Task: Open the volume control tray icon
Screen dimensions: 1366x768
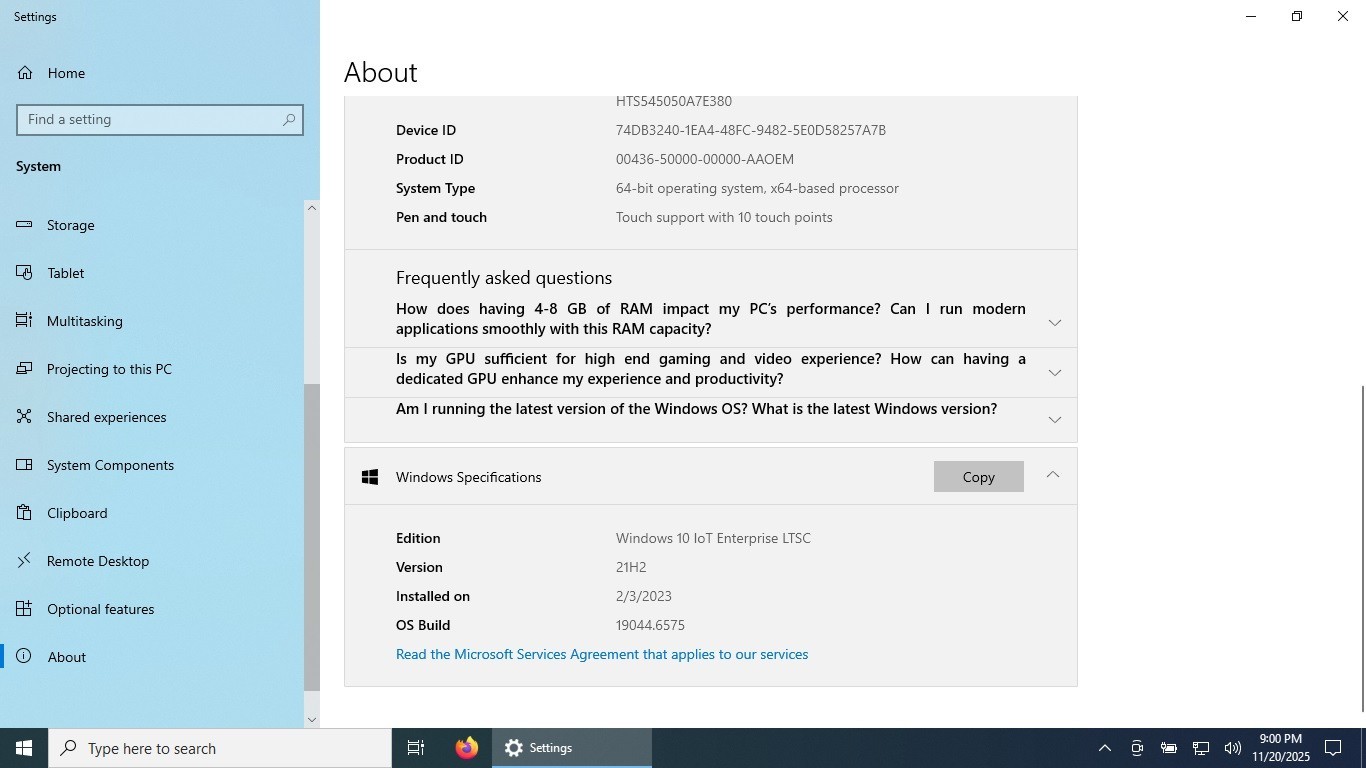Action: point(1233,748)
